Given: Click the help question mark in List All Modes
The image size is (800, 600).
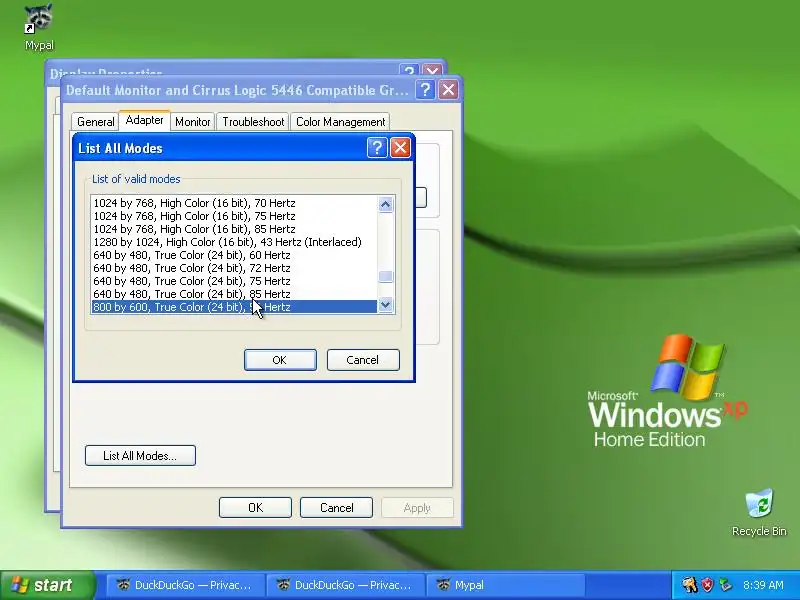Looking at the screenshot, I should pyautogui.click(x=377, y=147).
